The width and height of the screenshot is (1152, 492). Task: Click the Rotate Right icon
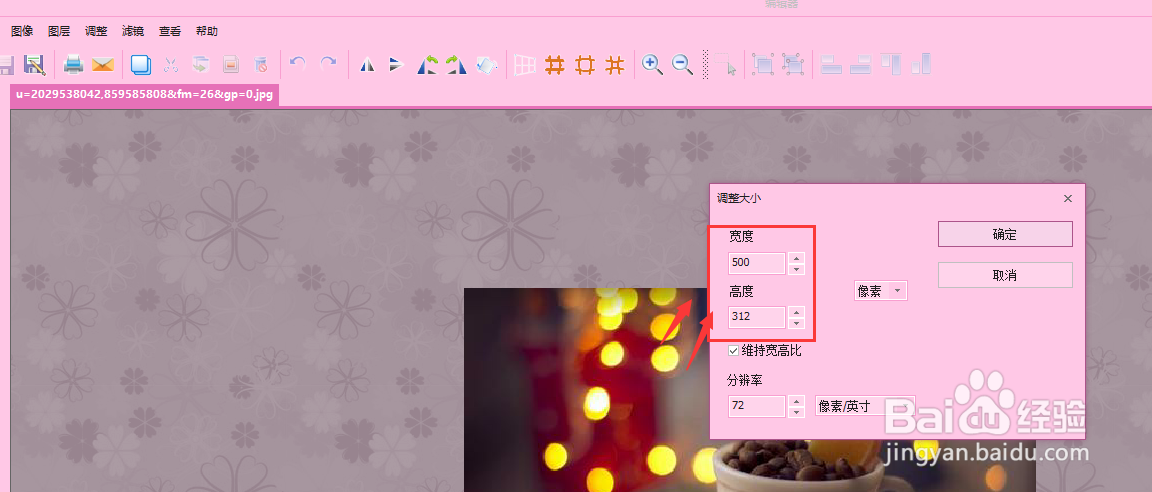point(456,65)
